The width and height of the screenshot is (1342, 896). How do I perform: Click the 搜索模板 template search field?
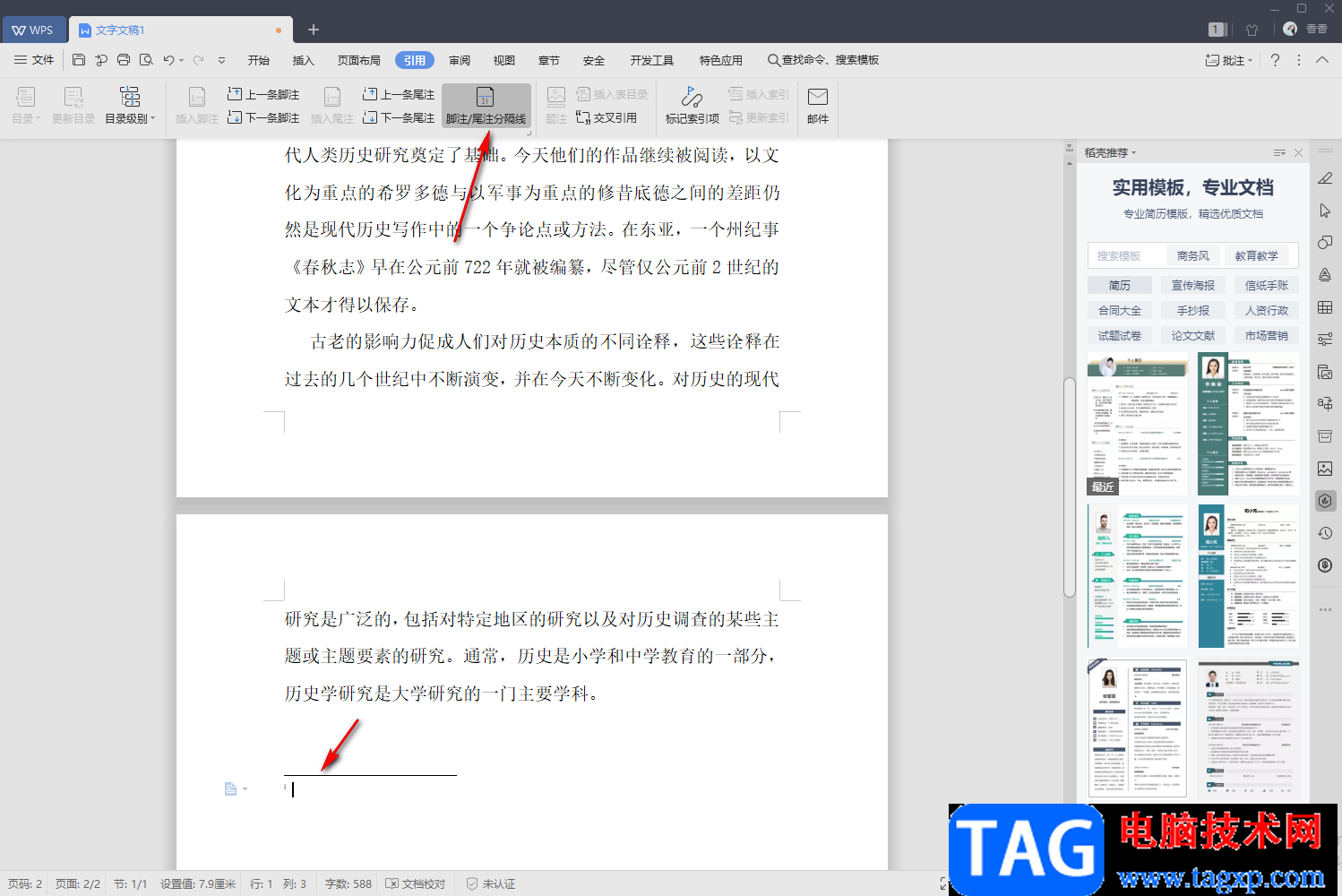[x=1123, y=255]
